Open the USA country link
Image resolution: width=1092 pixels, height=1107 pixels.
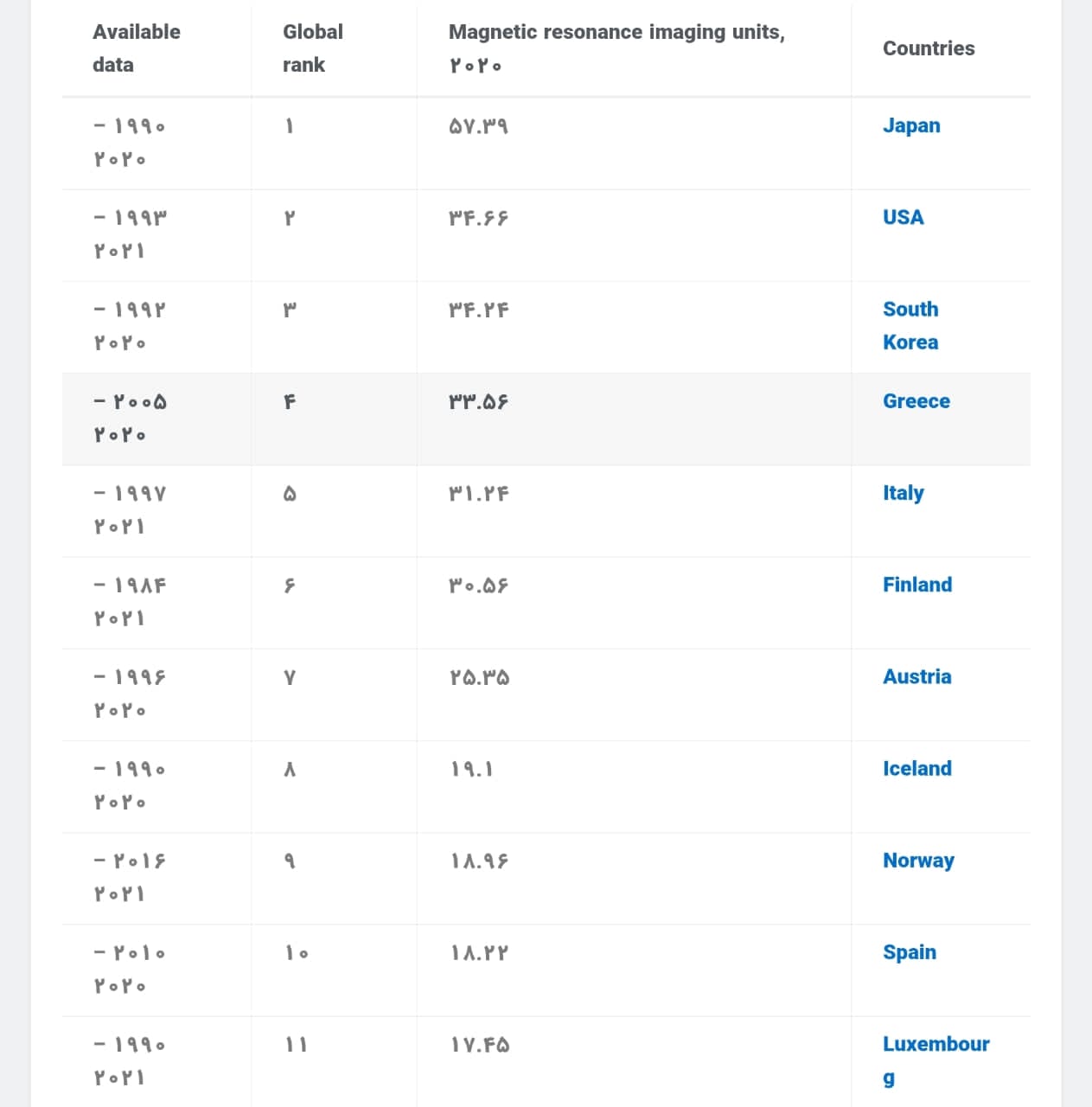click(903, 217)
